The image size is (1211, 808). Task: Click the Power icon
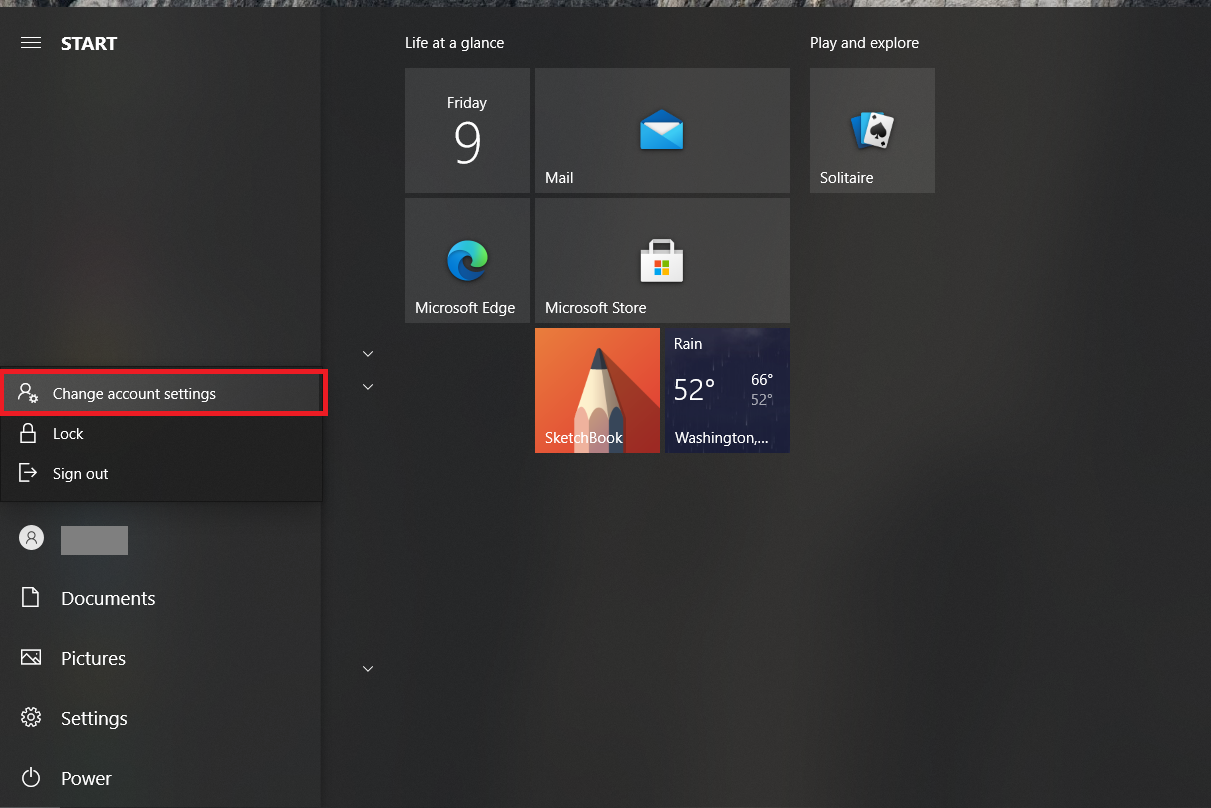(30, 778)
